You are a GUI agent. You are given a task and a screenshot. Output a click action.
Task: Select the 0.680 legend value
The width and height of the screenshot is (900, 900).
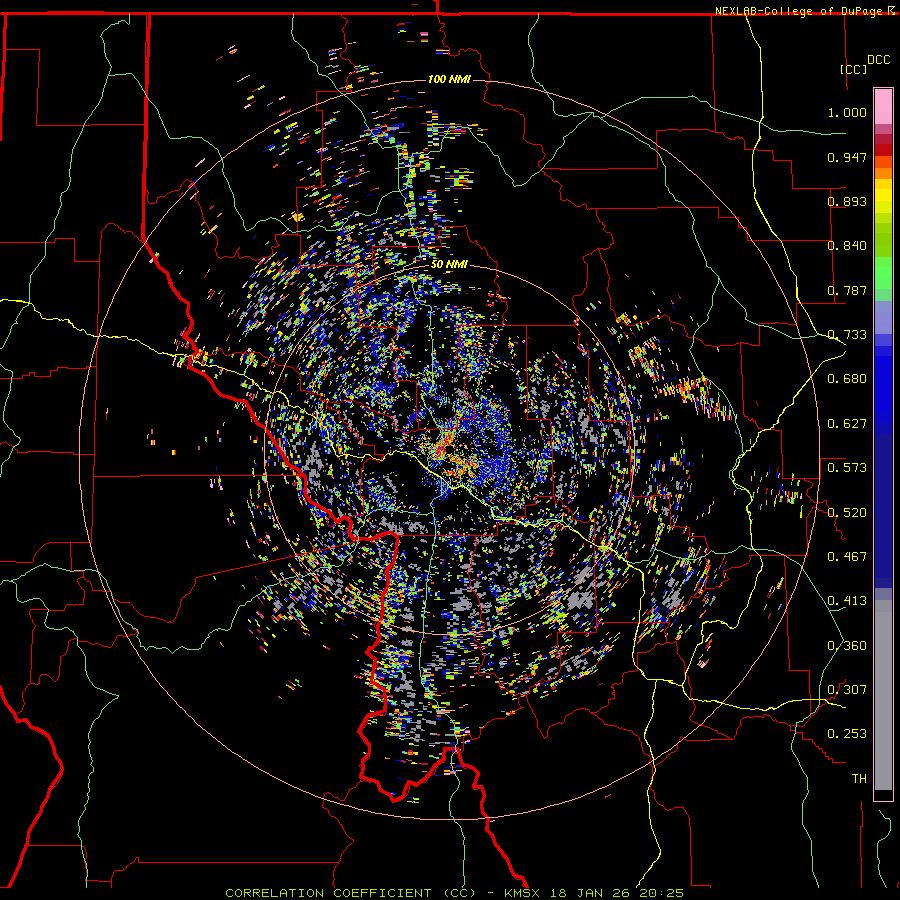(x=847, y=379)
